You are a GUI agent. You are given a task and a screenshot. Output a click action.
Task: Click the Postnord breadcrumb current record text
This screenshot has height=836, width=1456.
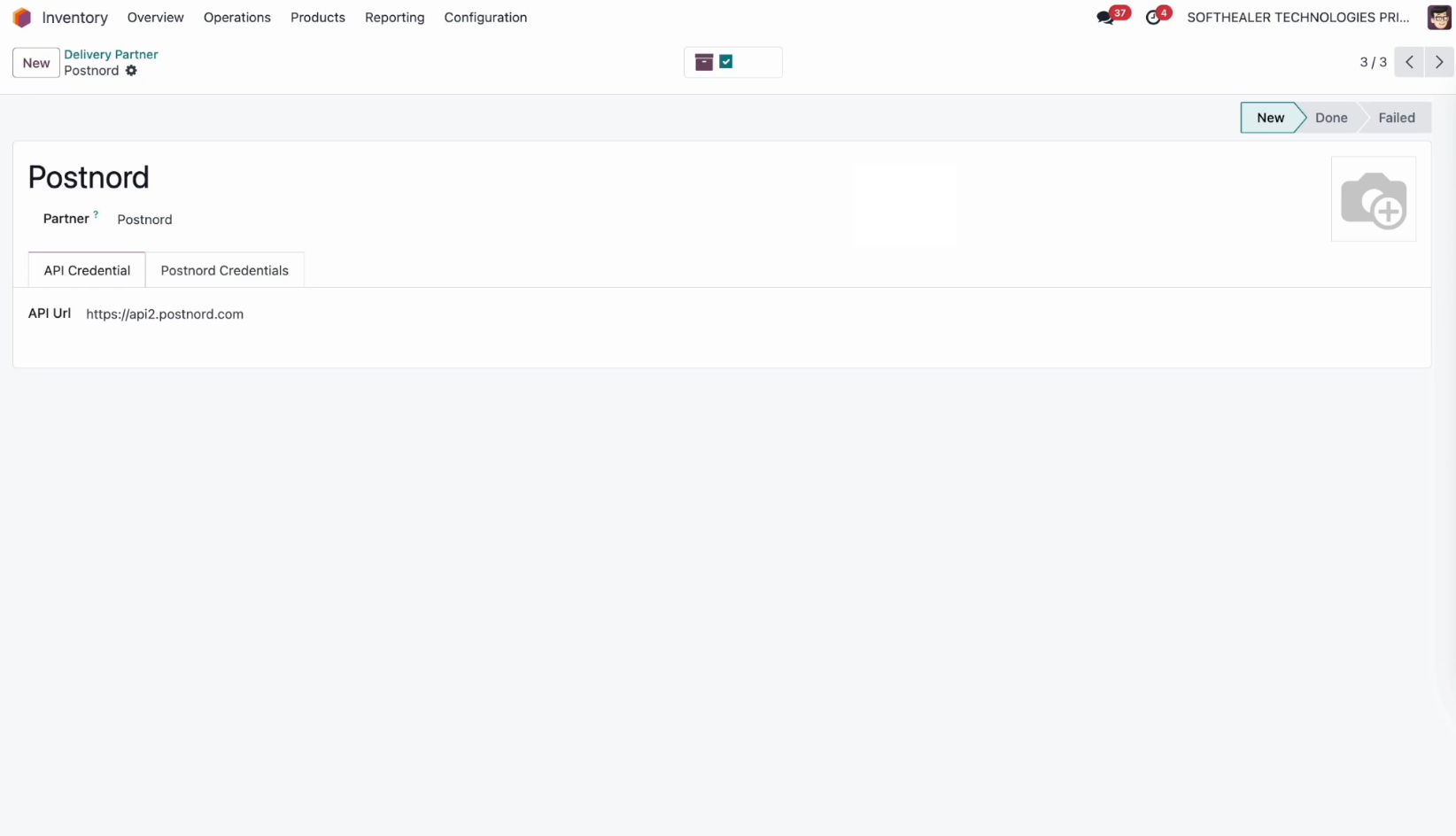tap(91, 71)
